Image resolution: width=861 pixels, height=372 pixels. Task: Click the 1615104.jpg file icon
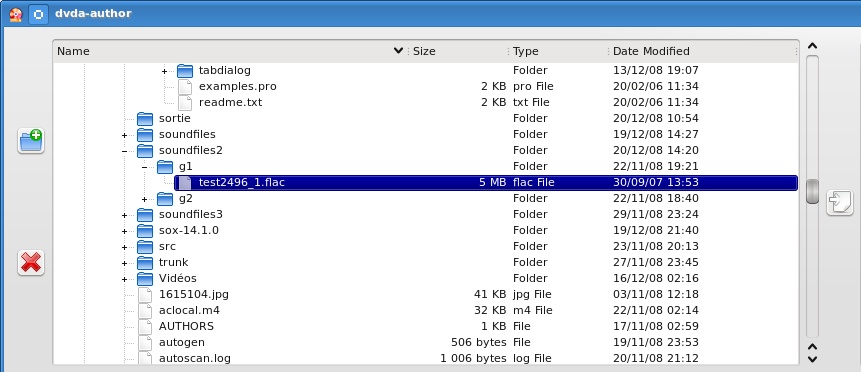[x=145, y=294]
